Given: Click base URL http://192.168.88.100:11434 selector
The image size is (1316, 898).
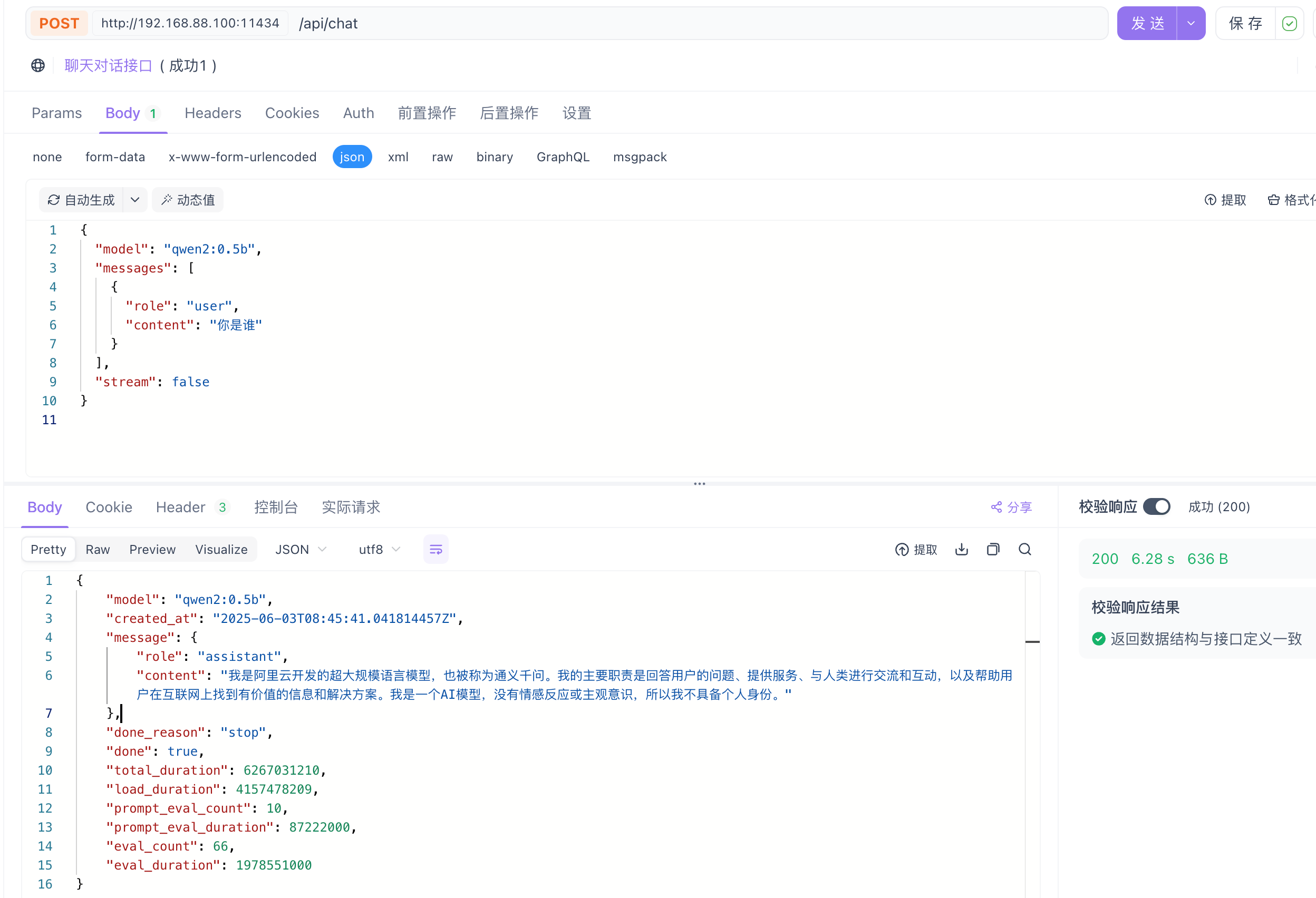Looking at the screenshot, I should (190, 23).
